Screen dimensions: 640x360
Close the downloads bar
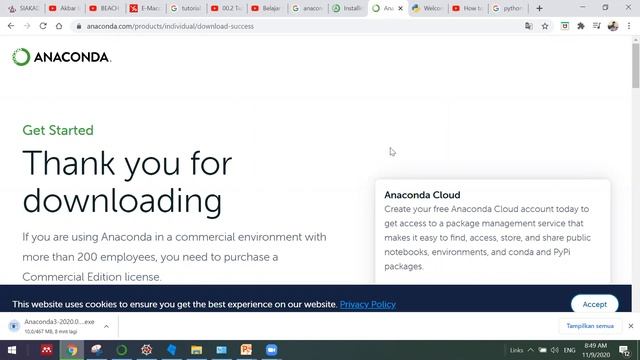click(x=631, y=326)
